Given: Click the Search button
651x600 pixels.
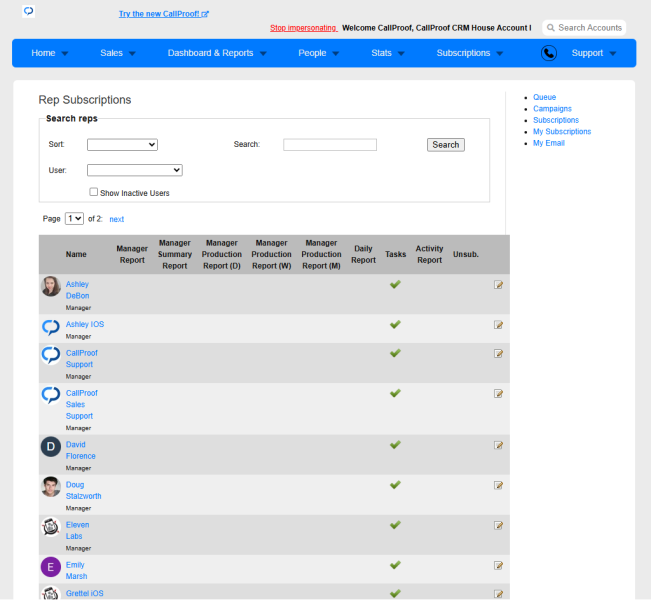Looking at the screenshot, I should (x=445, y=145).
